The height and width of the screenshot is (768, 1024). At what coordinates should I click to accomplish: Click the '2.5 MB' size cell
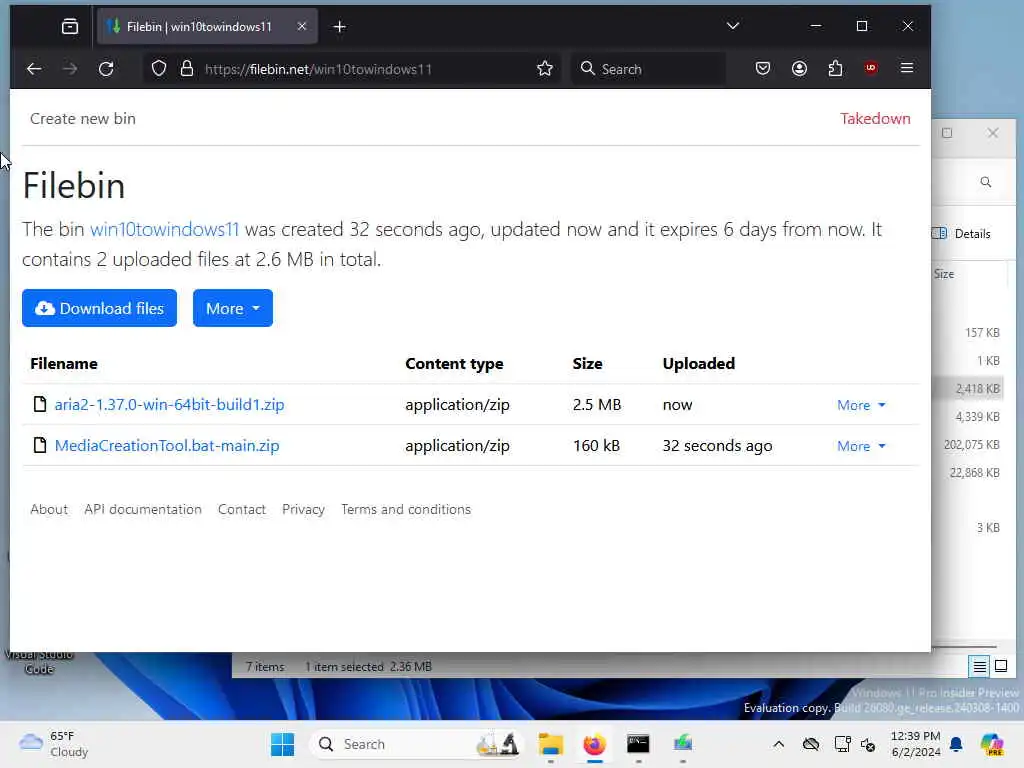tap(597, 405)
